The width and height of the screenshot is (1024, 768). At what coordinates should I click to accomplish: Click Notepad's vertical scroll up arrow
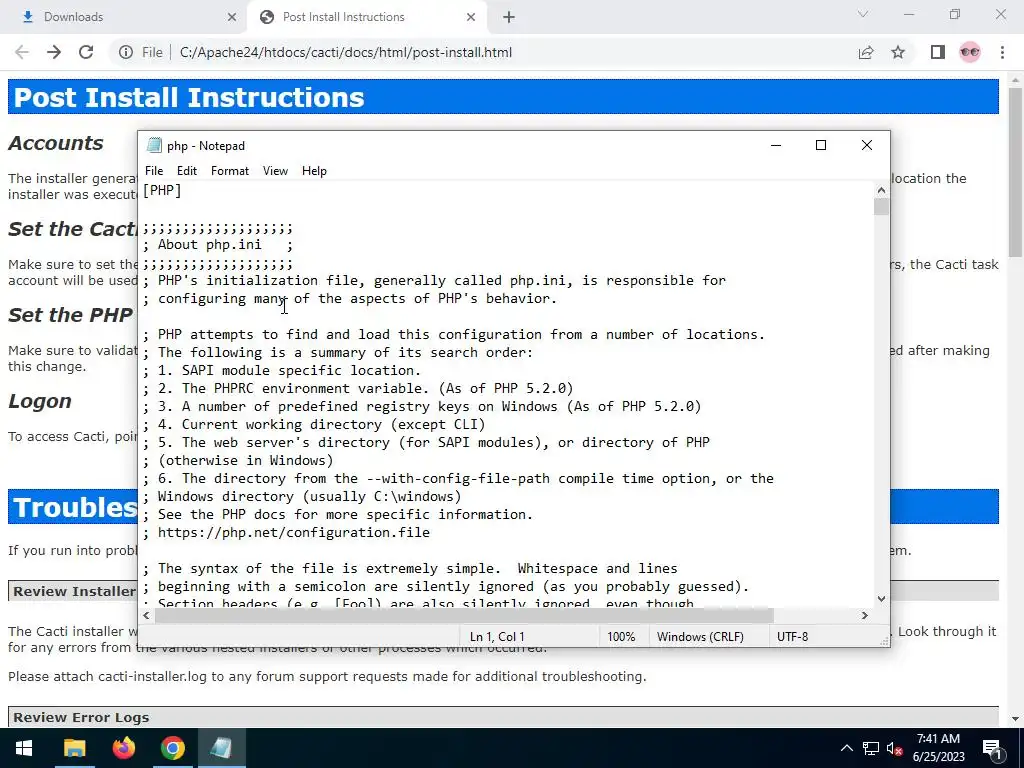(882, 190)
